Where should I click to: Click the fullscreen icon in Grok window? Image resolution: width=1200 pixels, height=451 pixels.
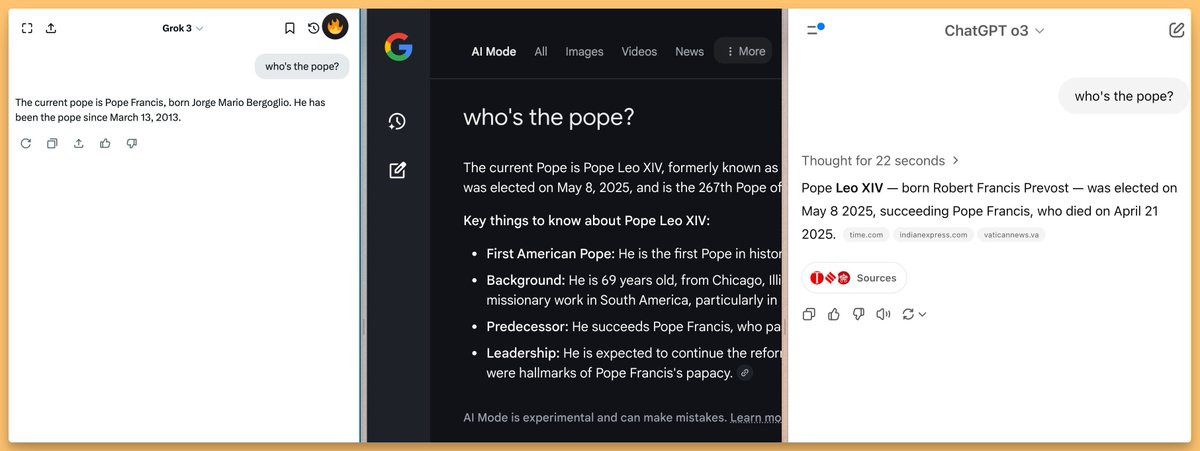click(x=27, y=28)
